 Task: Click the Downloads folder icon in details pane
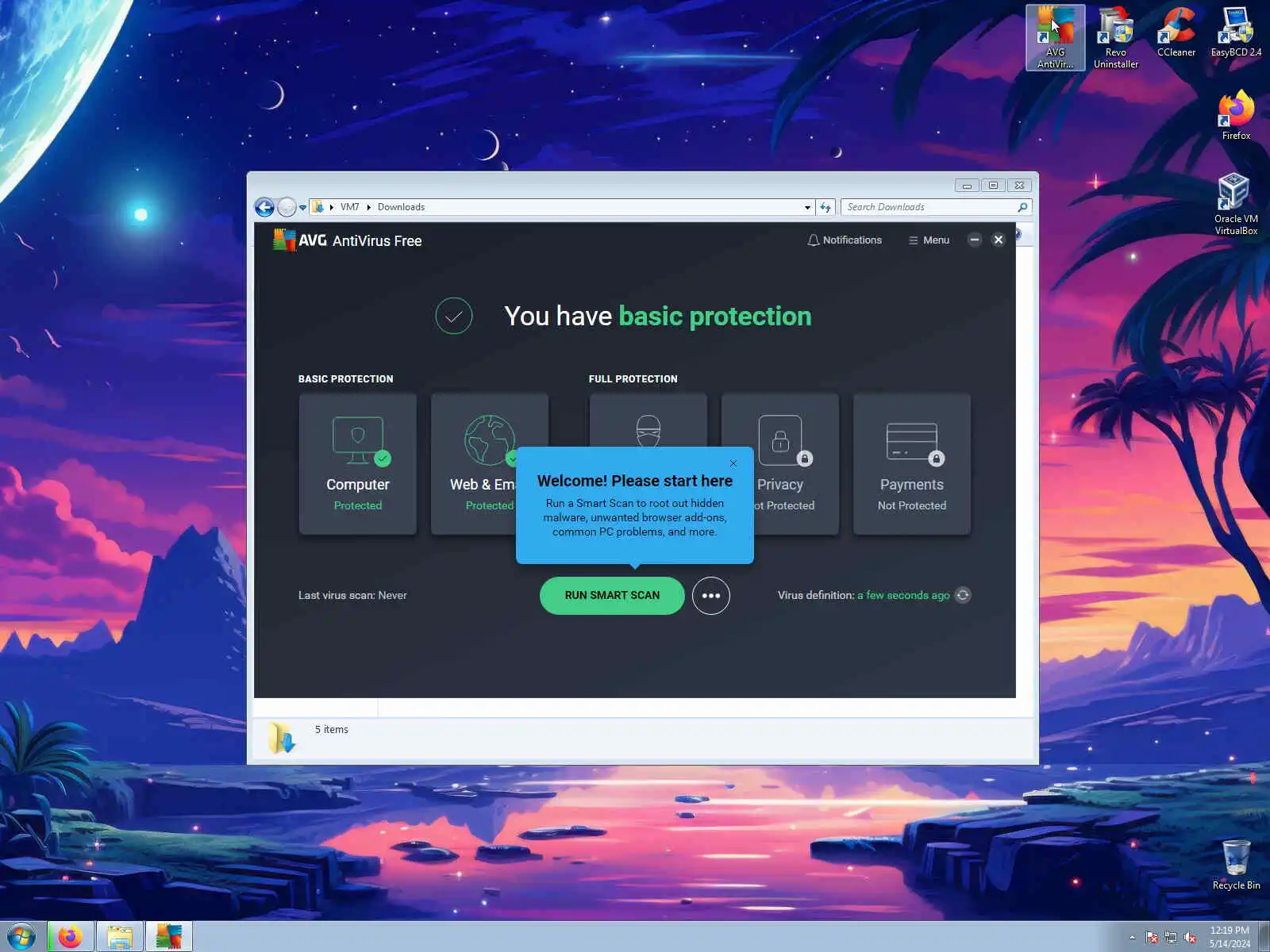point(281,738)
